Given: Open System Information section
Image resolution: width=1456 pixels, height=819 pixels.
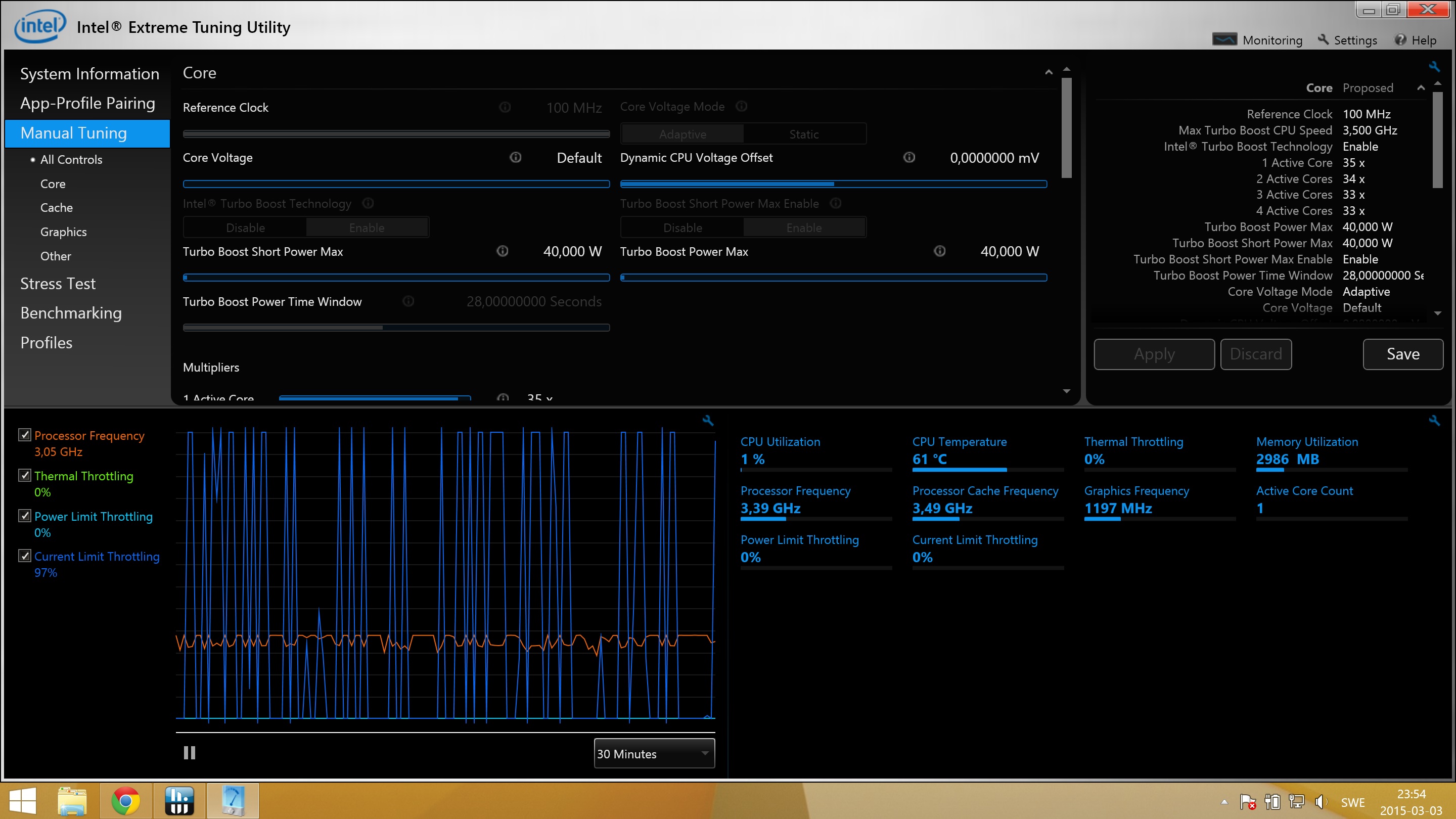Looking at the screenshot, I should [x=89, y=73].
